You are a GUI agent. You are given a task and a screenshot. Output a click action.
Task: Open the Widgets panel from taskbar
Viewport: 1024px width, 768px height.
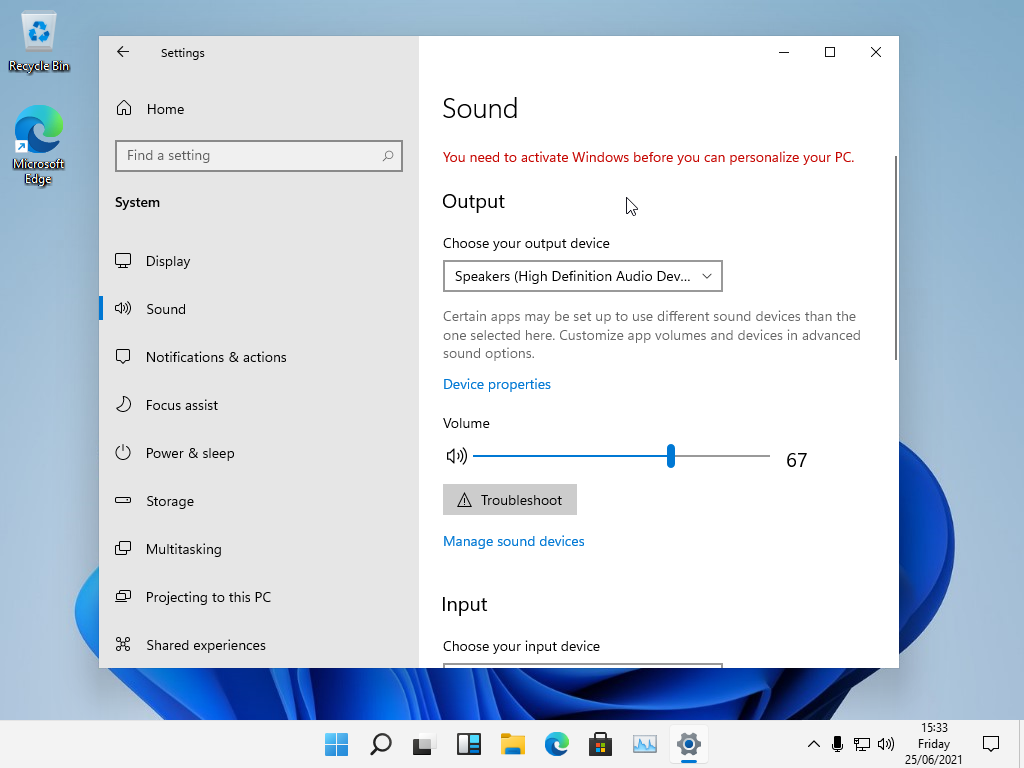pos(469,744)
